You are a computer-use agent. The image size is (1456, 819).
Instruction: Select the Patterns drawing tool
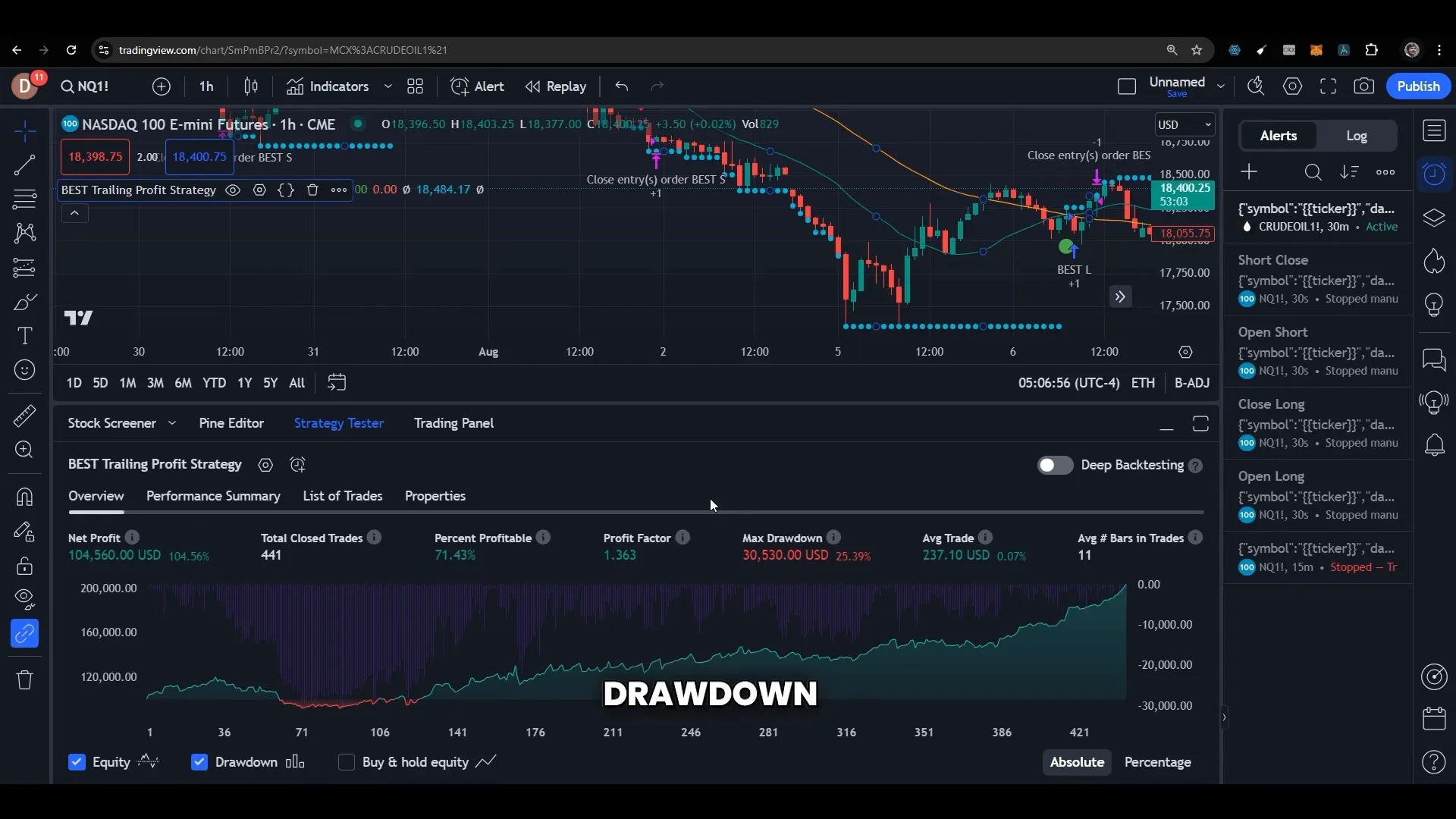point(24,233)
